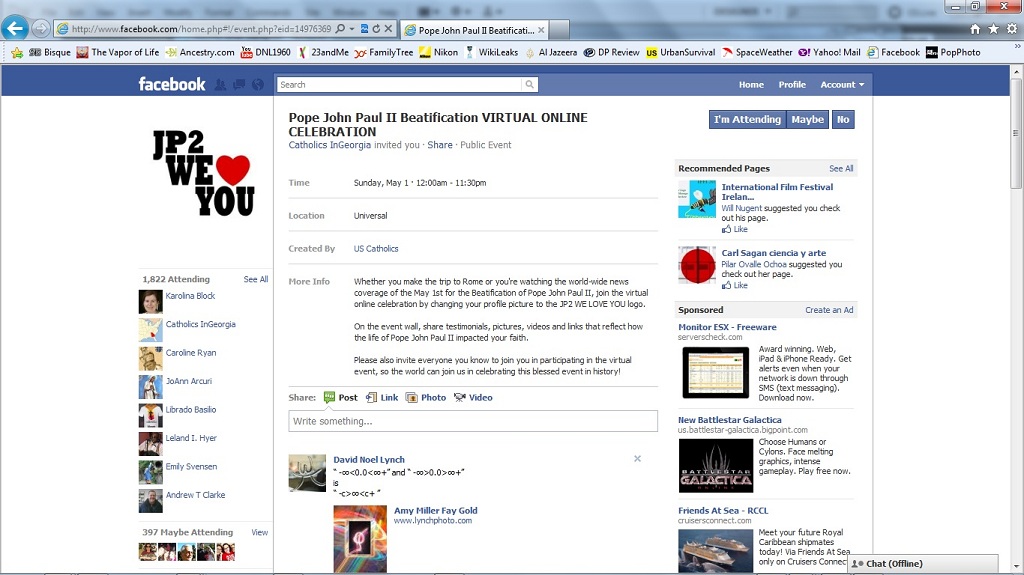Click the Facebook search field

pos(399,84)
